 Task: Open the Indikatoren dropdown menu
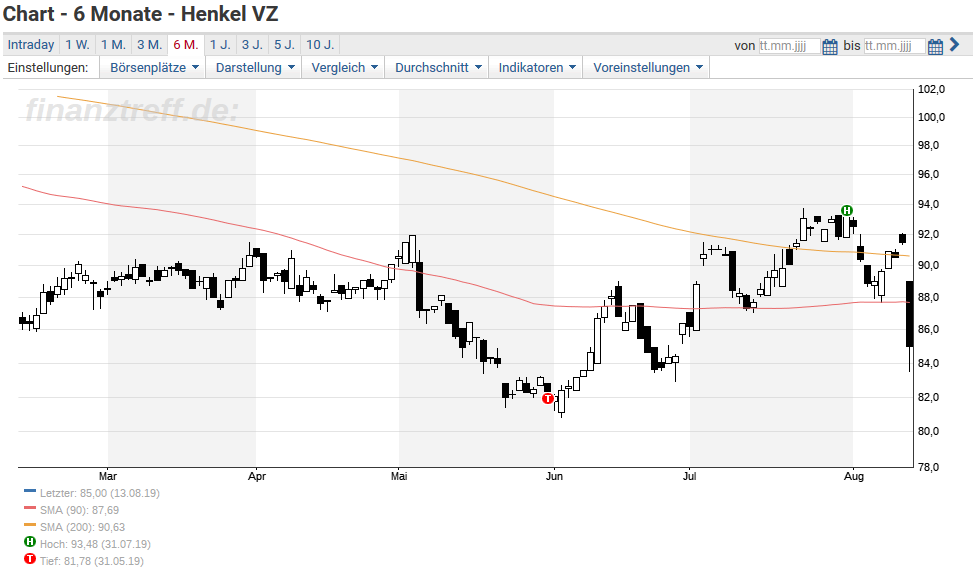(536, 68)
